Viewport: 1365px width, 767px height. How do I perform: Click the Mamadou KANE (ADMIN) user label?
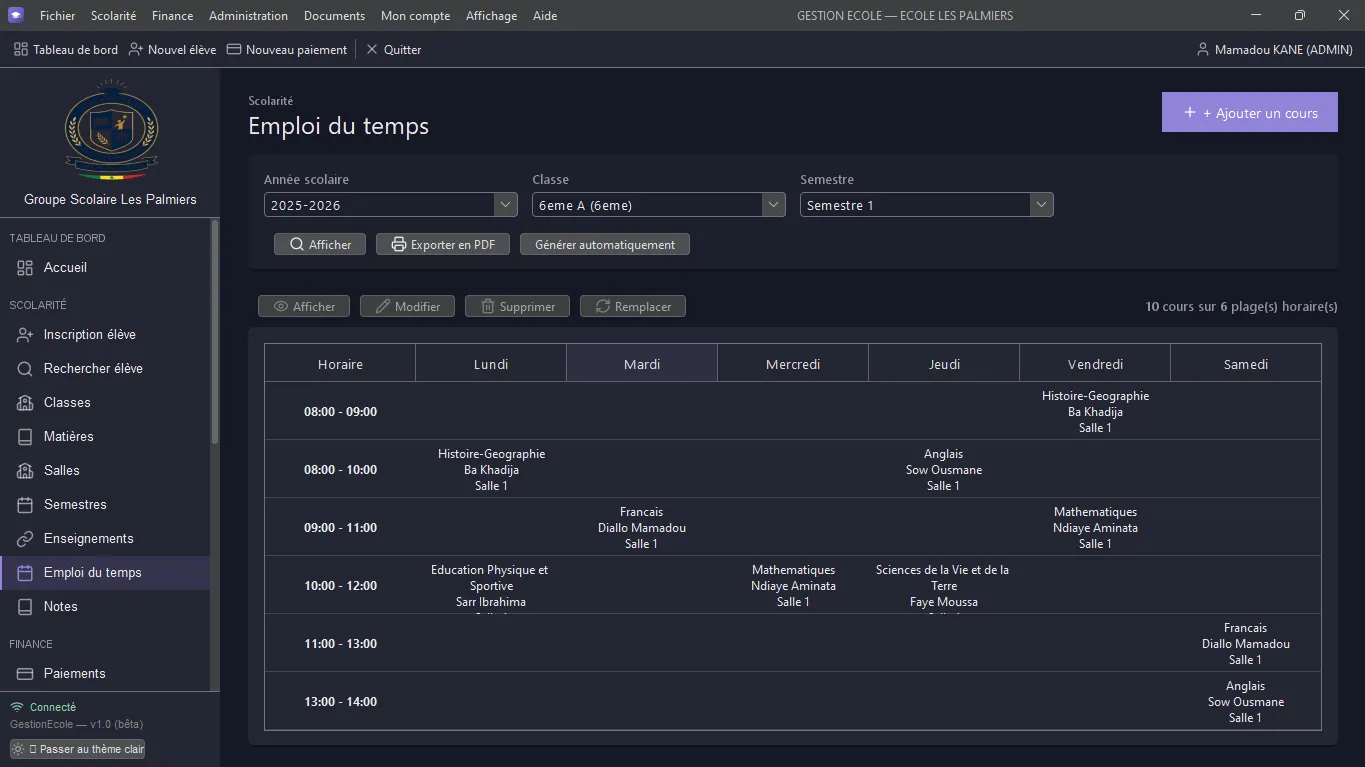tap(1274, 49)
